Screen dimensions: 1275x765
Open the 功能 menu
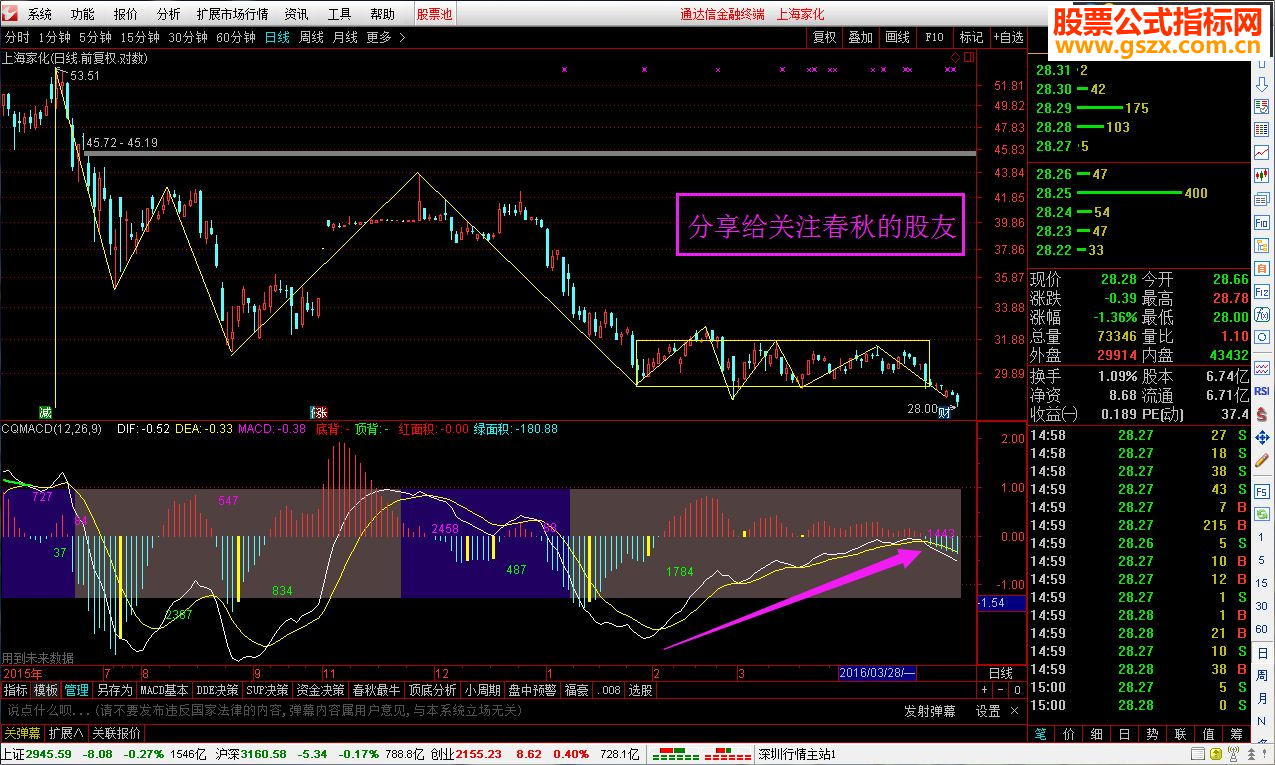pyautogui.click(x=83, y=14)
